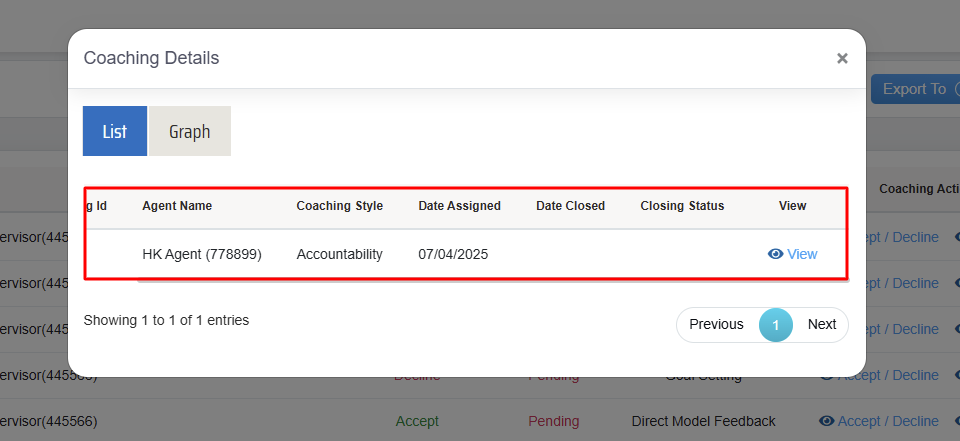Sort by Date Assigned column header
Viewport: 960px width, 441px height.
[459, 206]
